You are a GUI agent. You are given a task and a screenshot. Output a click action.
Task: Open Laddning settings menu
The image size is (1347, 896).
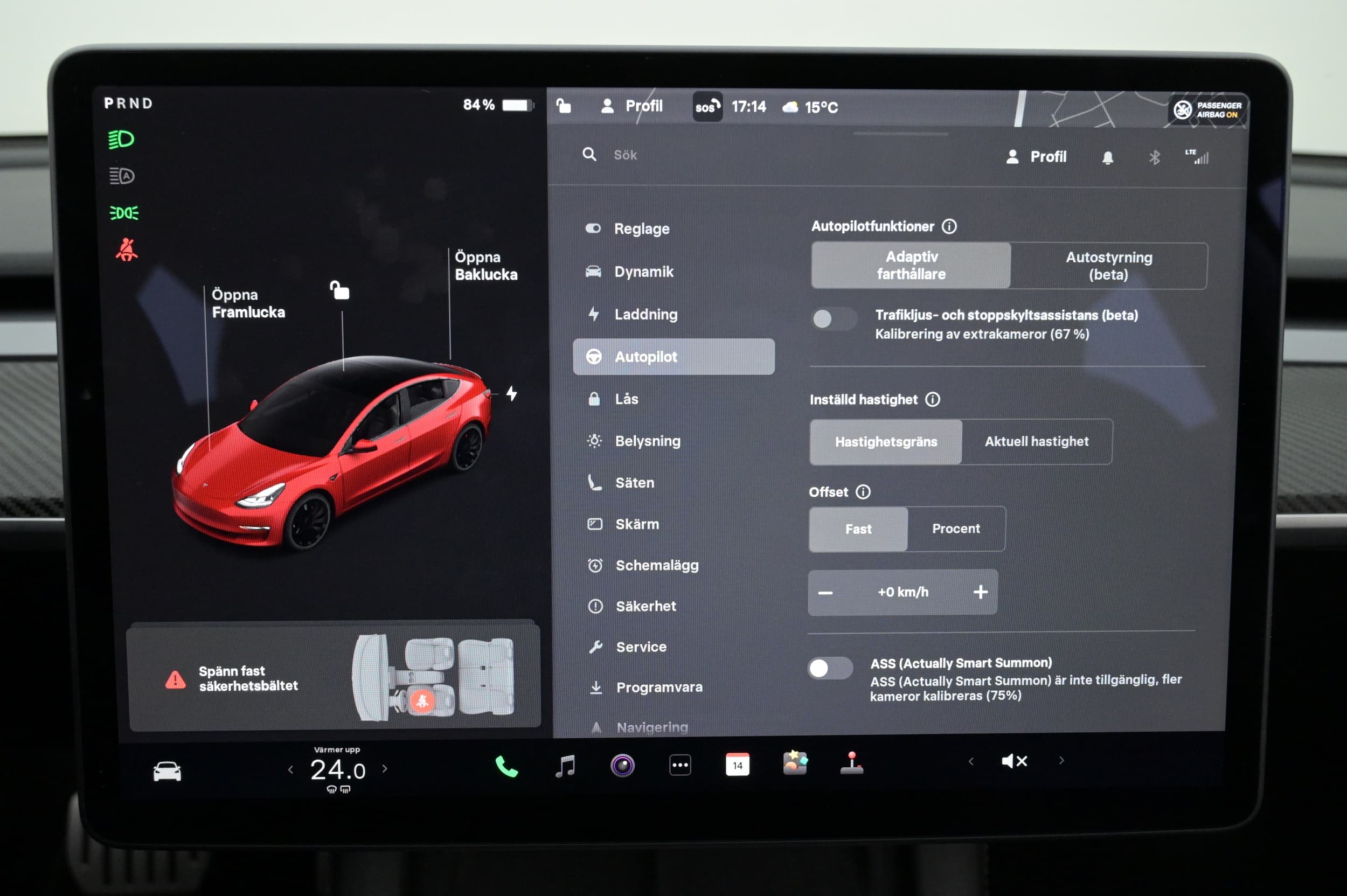646,314
